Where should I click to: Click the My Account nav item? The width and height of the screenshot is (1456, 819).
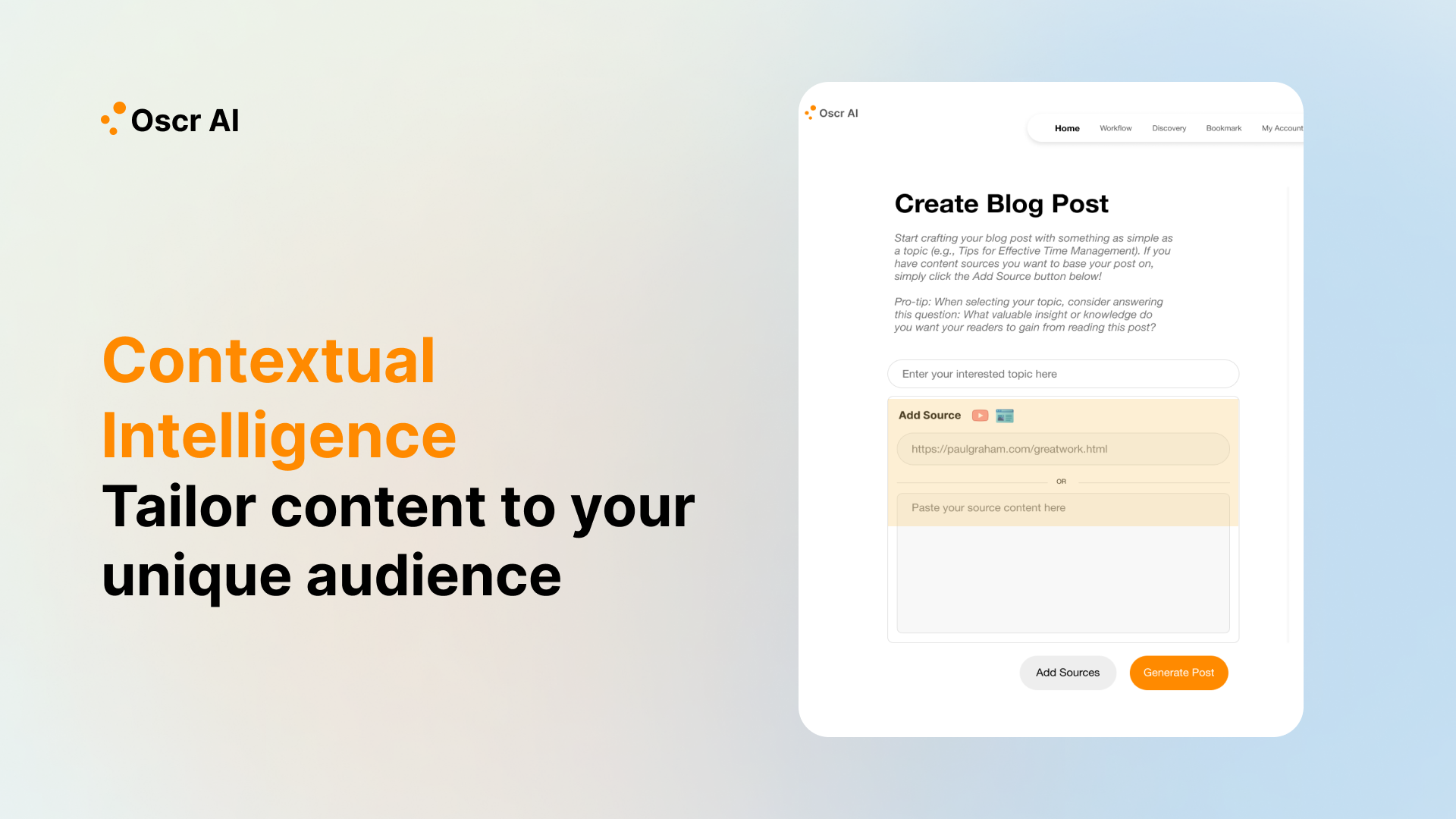1282,128
